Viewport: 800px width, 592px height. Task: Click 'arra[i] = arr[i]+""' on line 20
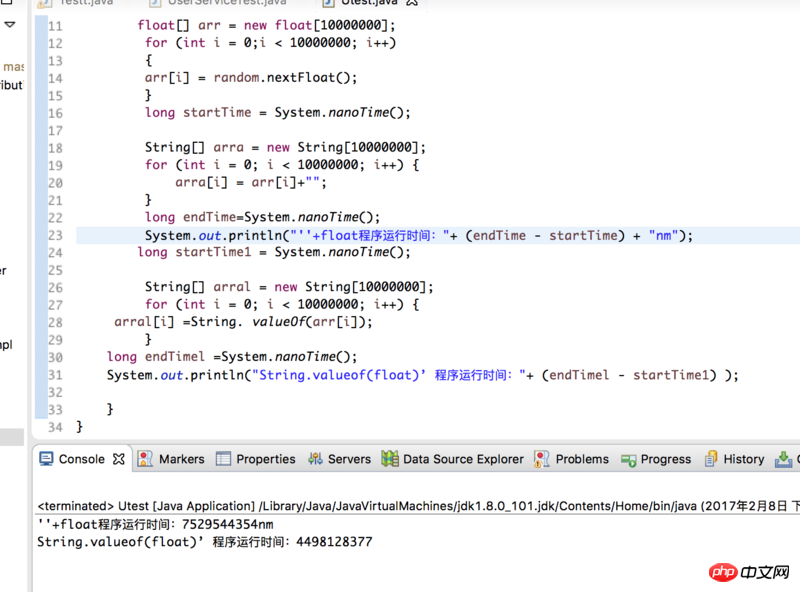(x=251, y=183)
